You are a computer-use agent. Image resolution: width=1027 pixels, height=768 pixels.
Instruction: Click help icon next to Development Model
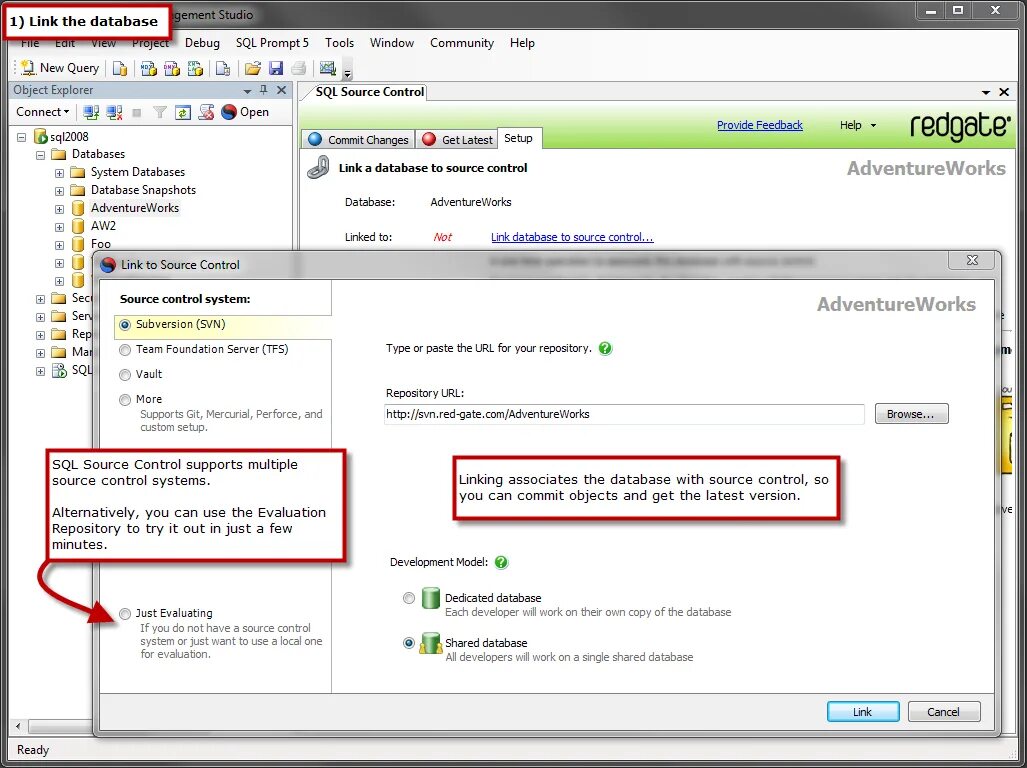click(x=501, y=562)
